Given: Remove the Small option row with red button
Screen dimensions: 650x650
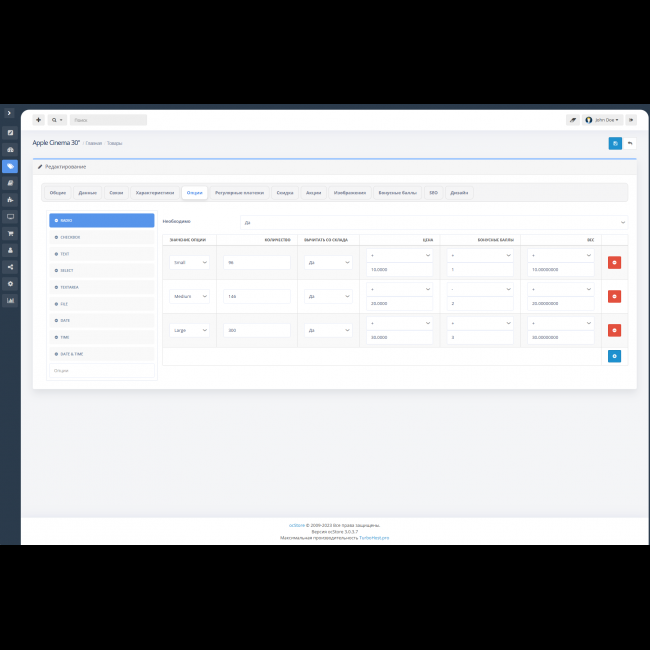Looking at the screenshot, I should pyautogui.click(x=614, y=262).
